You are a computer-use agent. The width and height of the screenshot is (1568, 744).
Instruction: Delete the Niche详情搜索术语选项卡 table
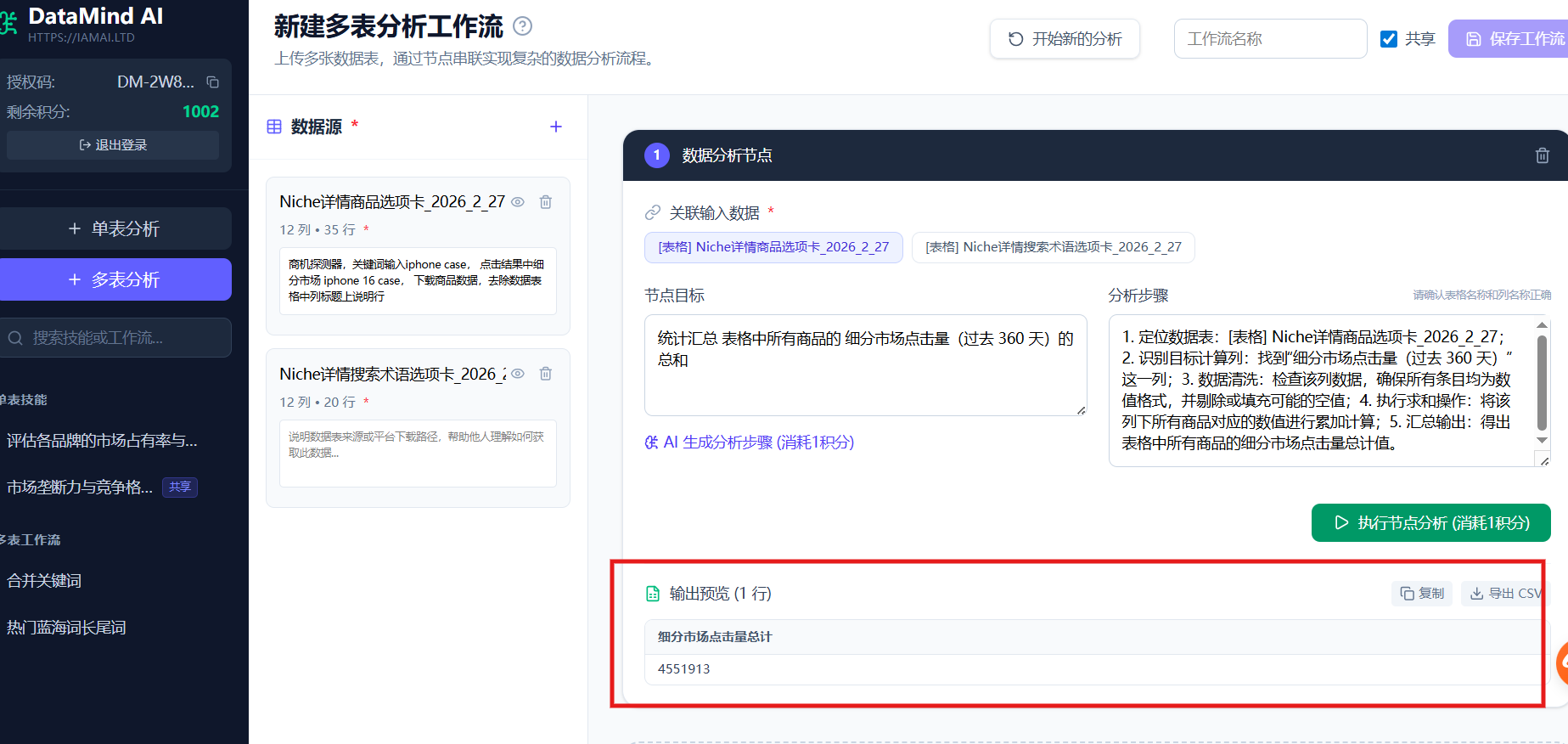coord(546,374)
